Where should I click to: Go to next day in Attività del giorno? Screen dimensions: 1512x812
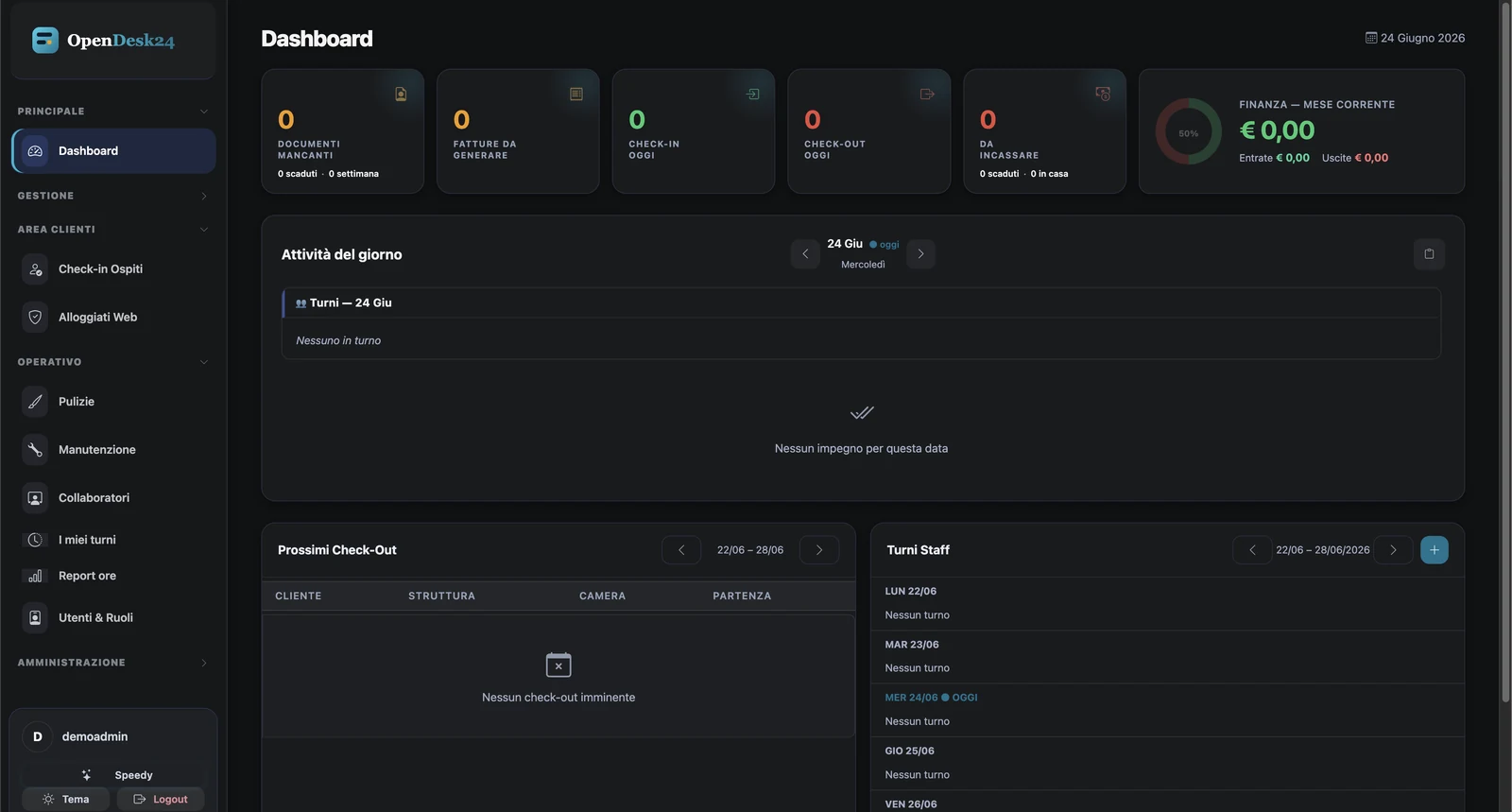click(920, 253)
